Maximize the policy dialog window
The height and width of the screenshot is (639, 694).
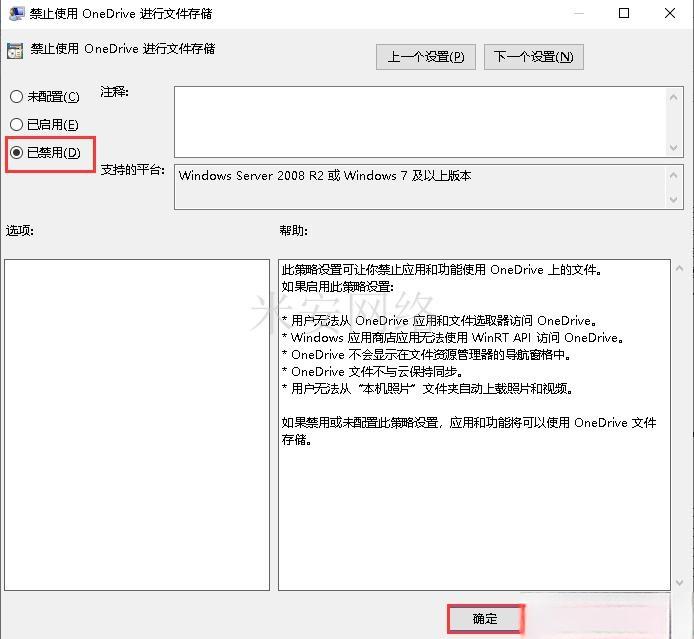[624, 13]
